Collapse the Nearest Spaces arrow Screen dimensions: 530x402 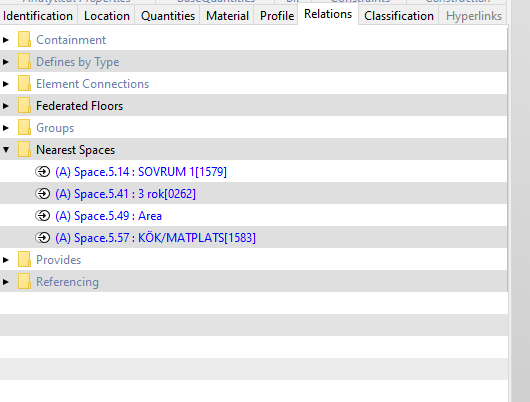[x=6, y=150]
